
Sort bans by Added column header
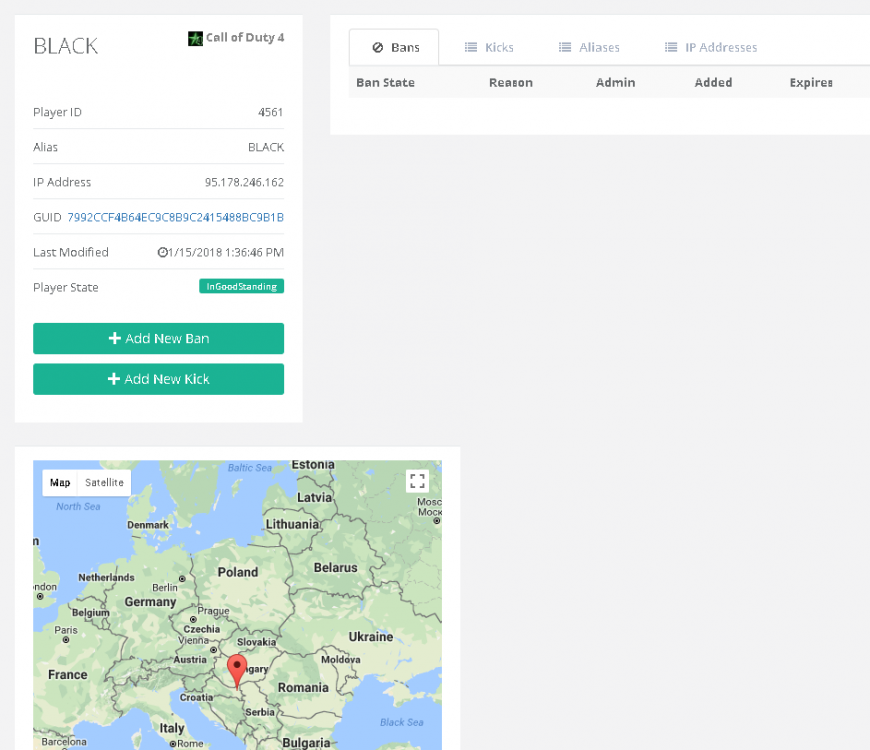[713, 83]
